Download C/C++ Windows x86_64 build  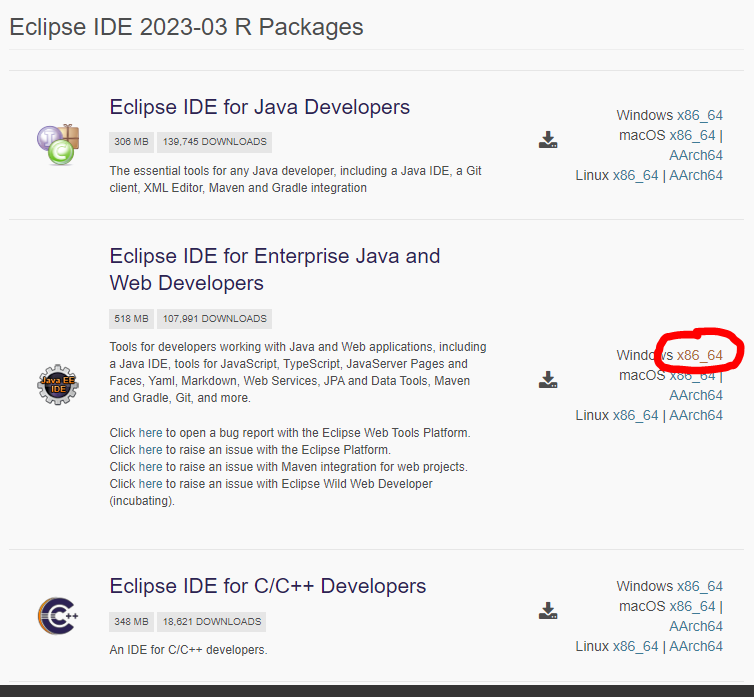(x=700, y=586)
